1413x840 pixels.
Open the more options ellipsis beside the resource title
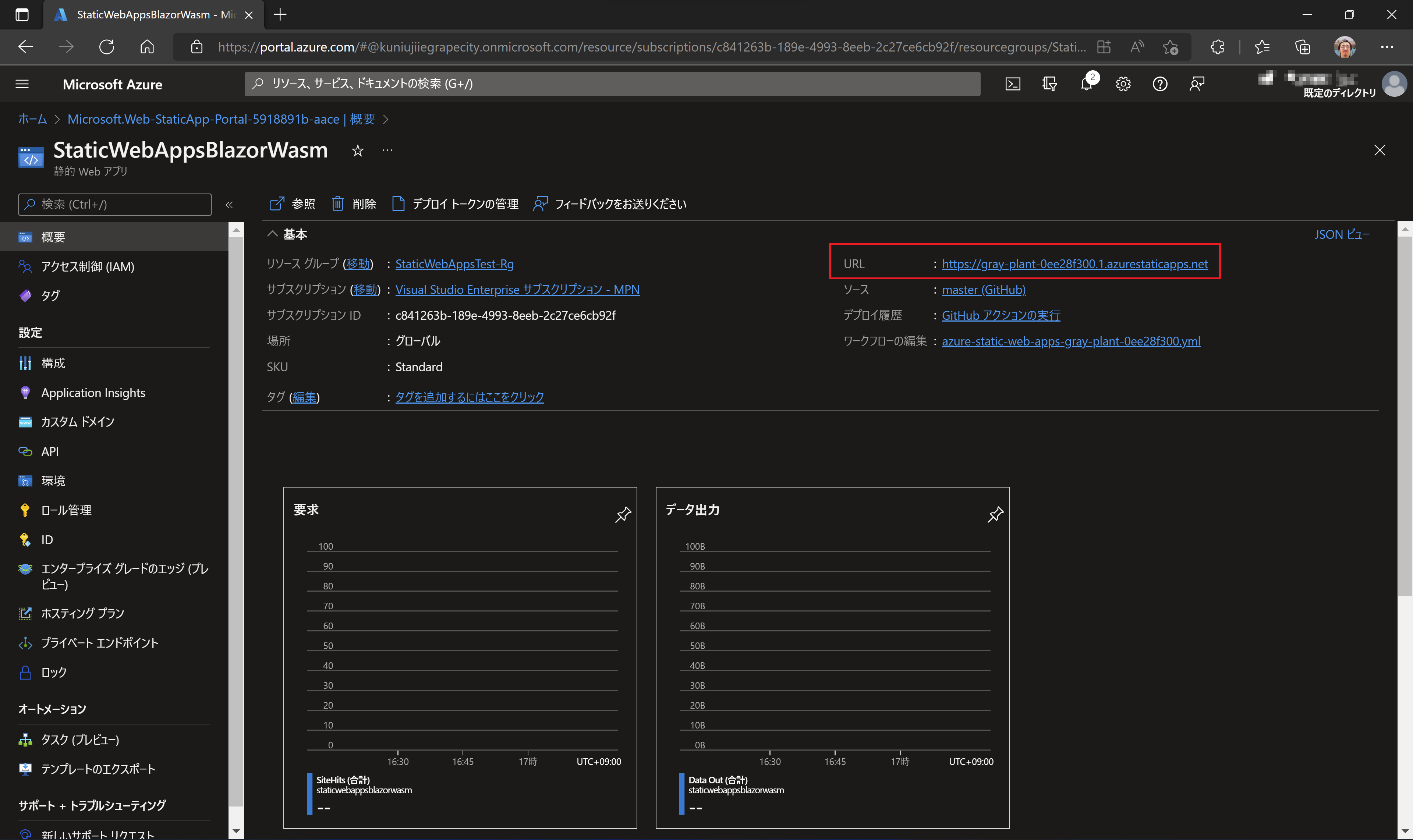387,150
